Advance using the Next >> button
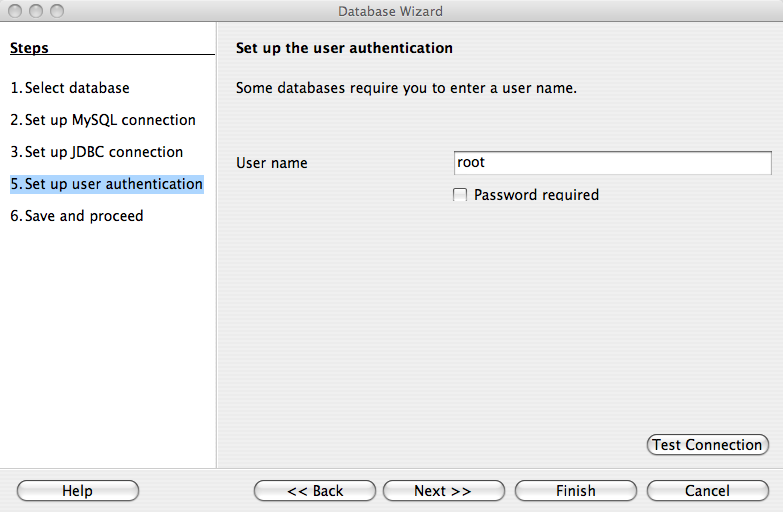This screenshot has height=512, width=783. click(x=443, y=491)
